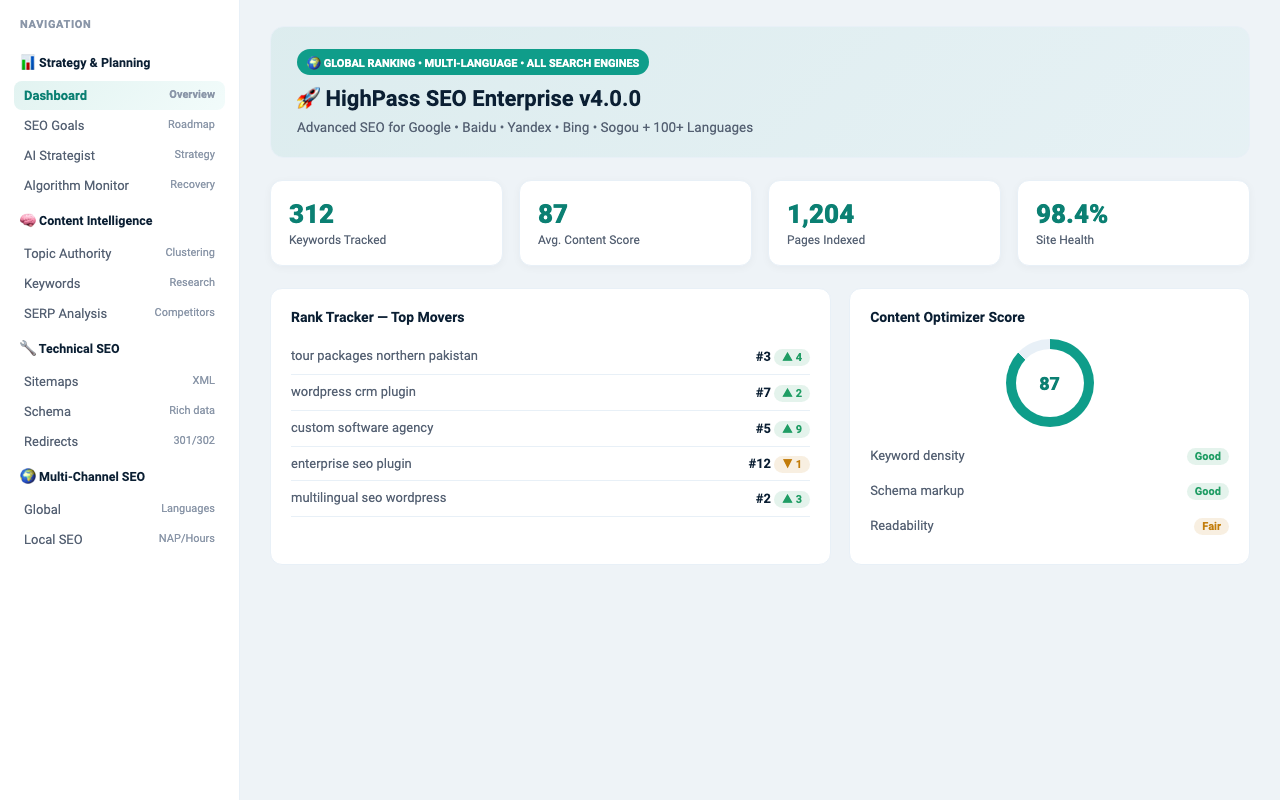This screenshot has height=800, width=1280.
Task: Click the Fair badge for Readability
Action: click(x=1211, y=526)
